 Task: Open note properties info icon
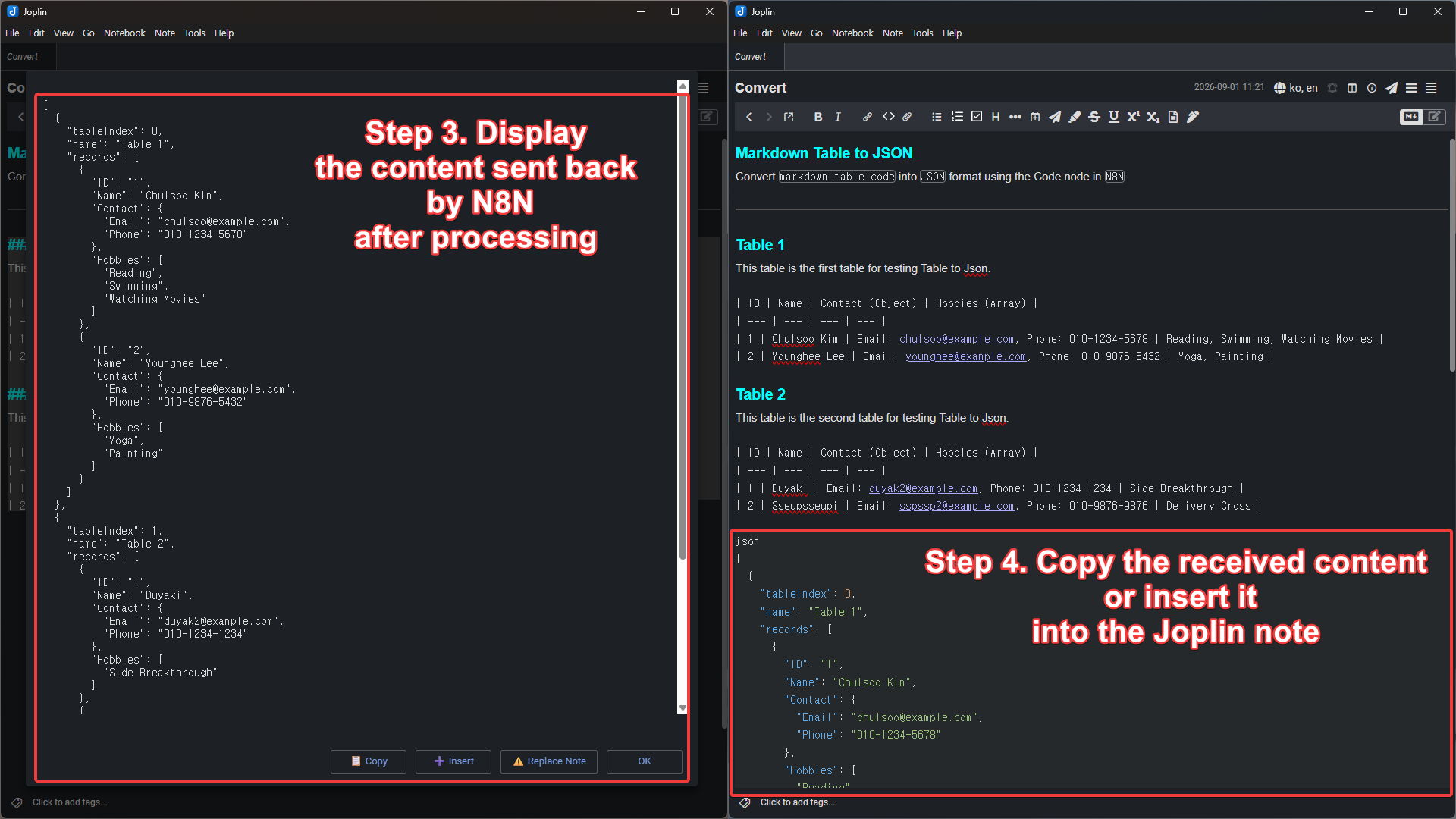coord(1372,88)
